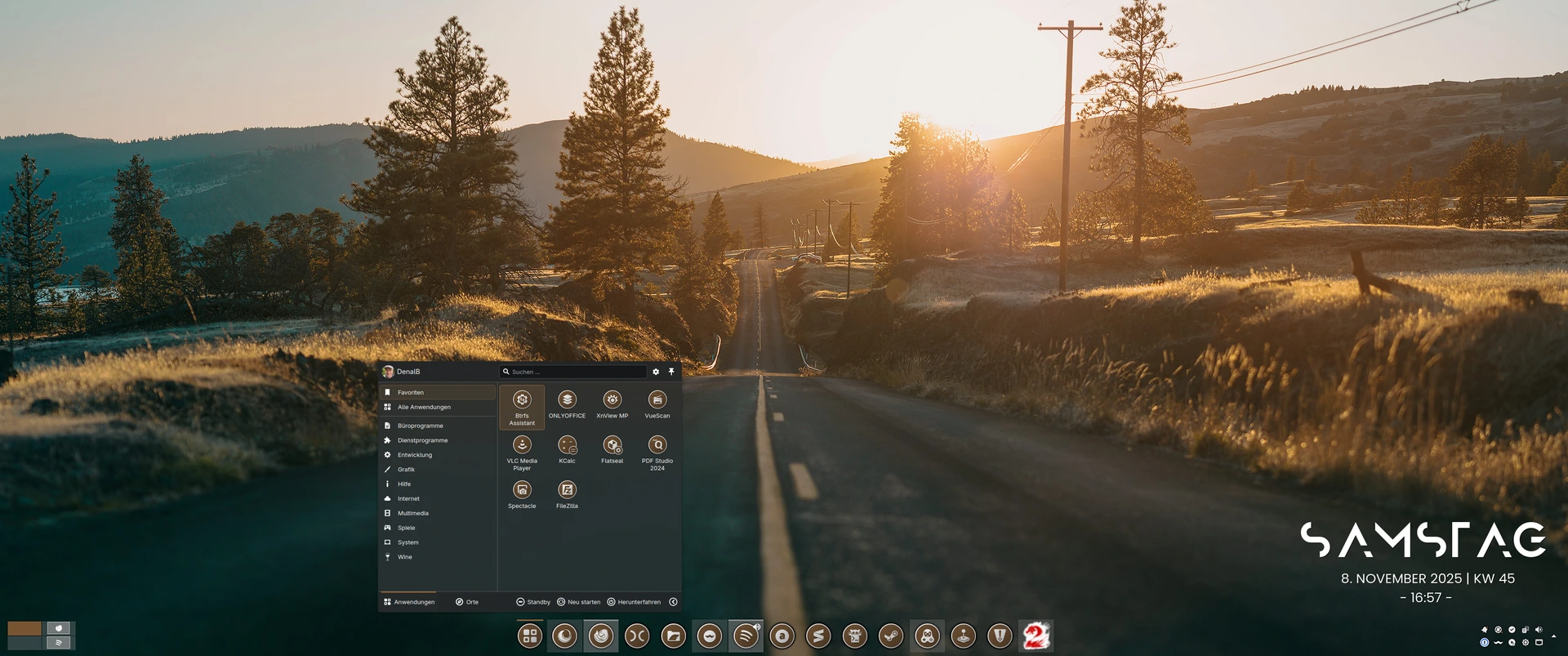This screenshot has width=1568, height=656.
Task: Open the Multimedia category
Action: [412, 513]
